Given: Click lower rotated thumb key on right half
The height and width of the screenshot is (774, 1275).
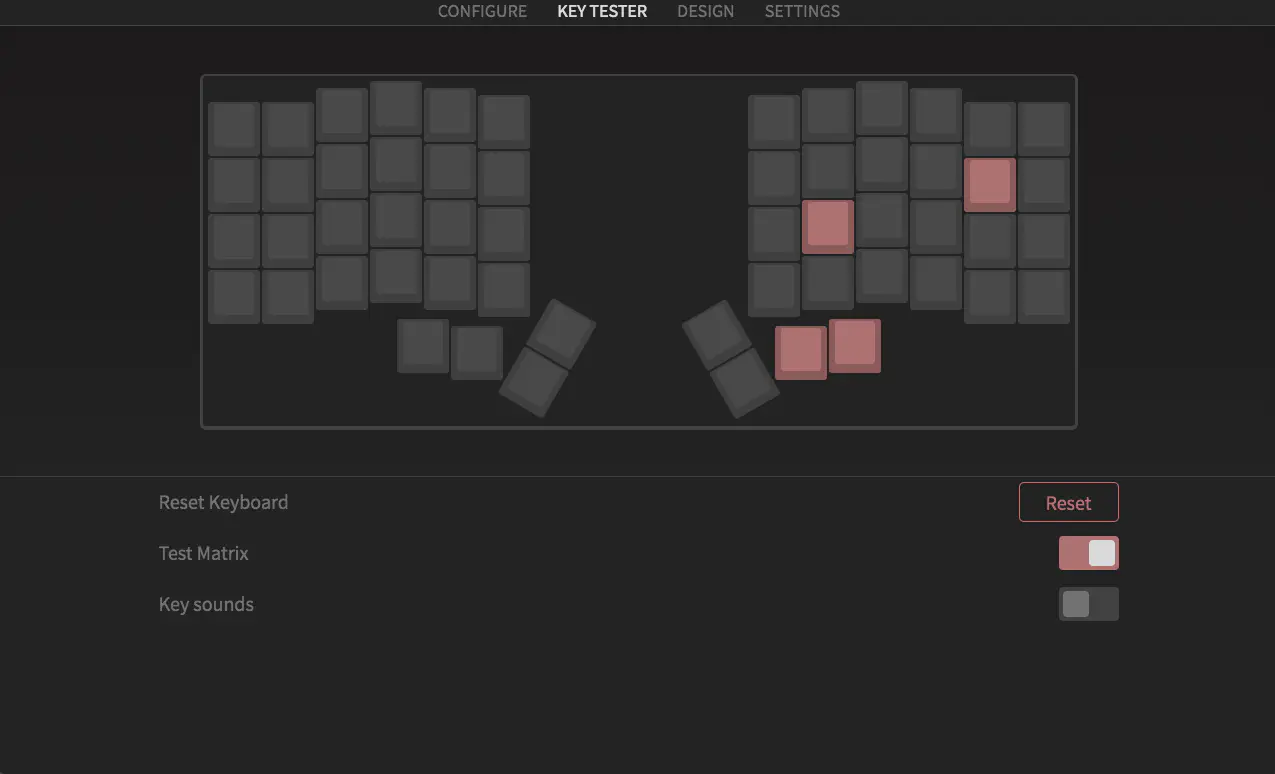Looking at the screenshot, I should pos(744,382).
